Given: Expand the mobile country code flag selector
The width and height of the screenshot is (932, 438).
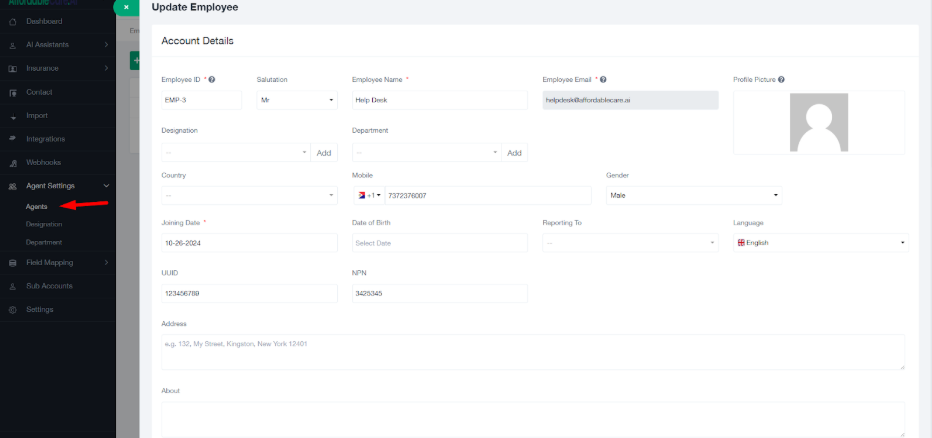Looking at the screenshot, I should pyautogui.click(x=370, y=195).
